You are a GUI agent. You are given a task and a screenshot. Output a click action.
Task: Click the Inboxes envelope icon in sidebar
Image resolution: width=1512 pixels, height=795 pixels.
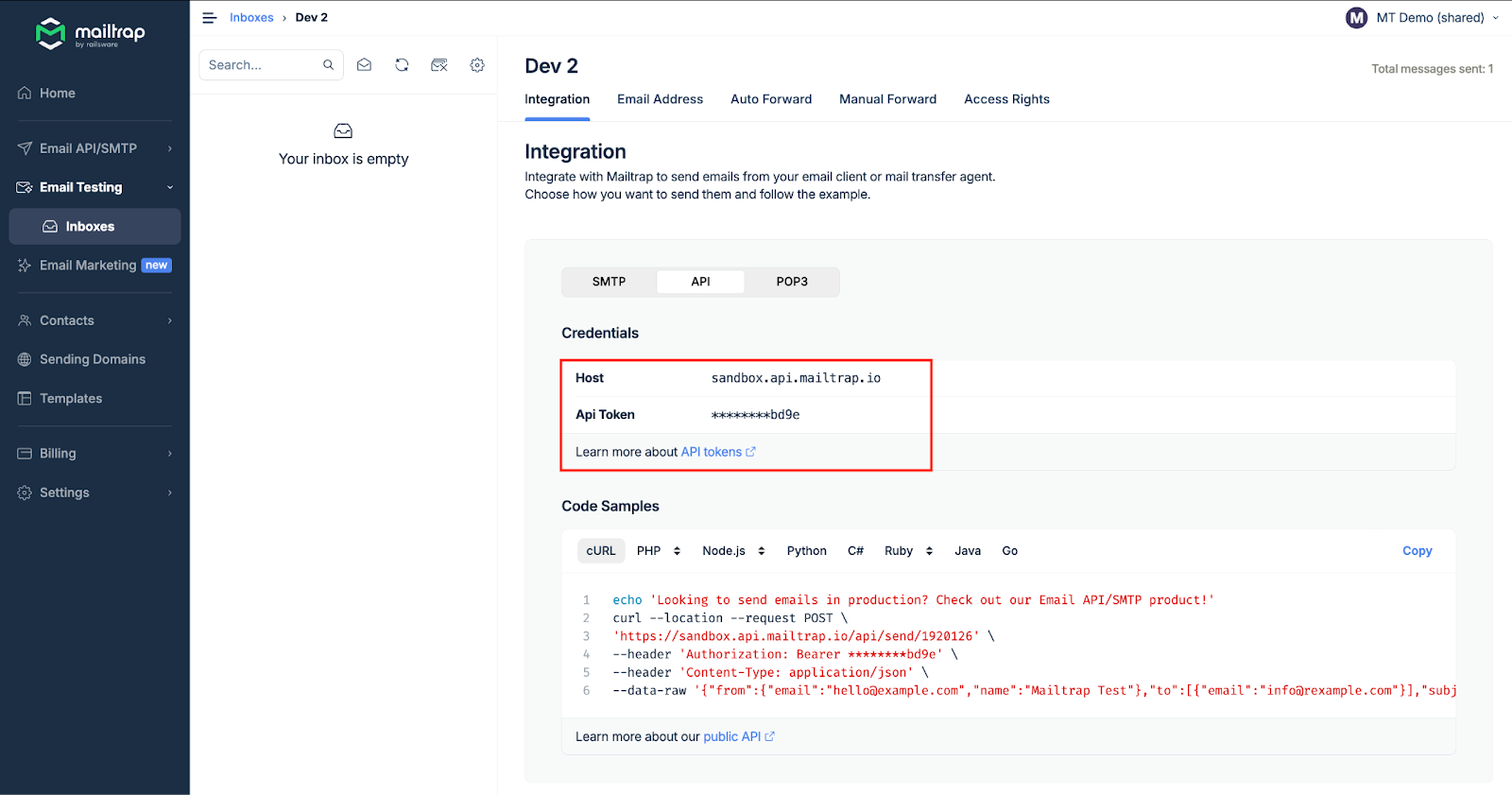[x=50, y=227]
